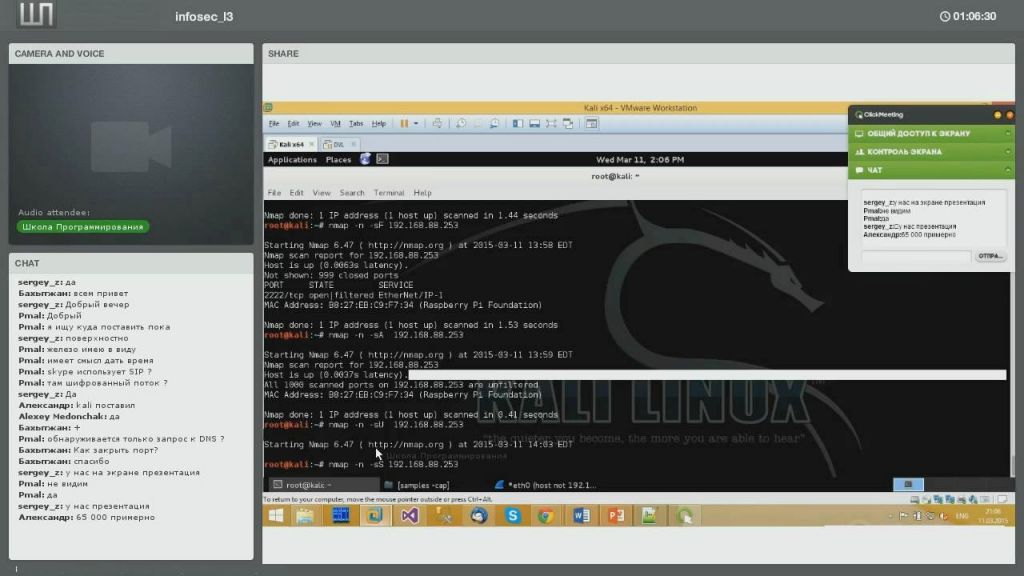The height and width of the screenshot is (576, 1024).
Task: Open the Skype icon in Windows taskbar
Action: [513, 516]
